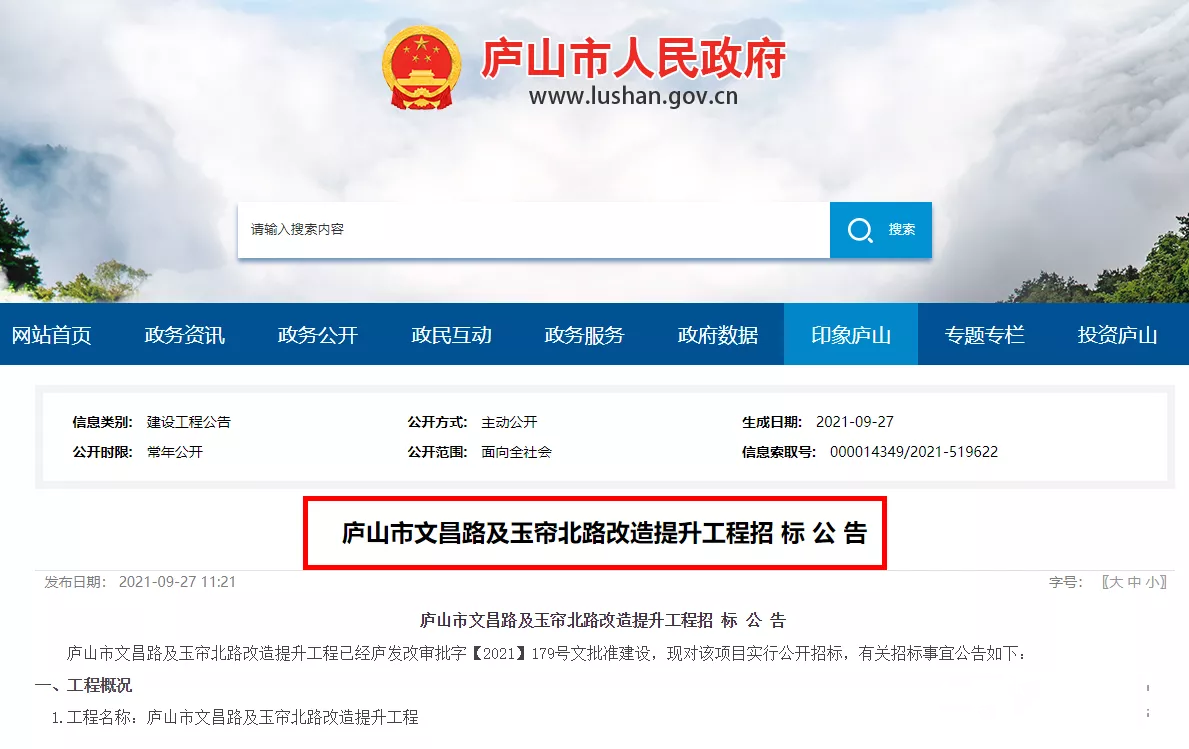Open the 投资庐山 menu item
Screen dimensions: 1189x749
tap(1117, 334)
